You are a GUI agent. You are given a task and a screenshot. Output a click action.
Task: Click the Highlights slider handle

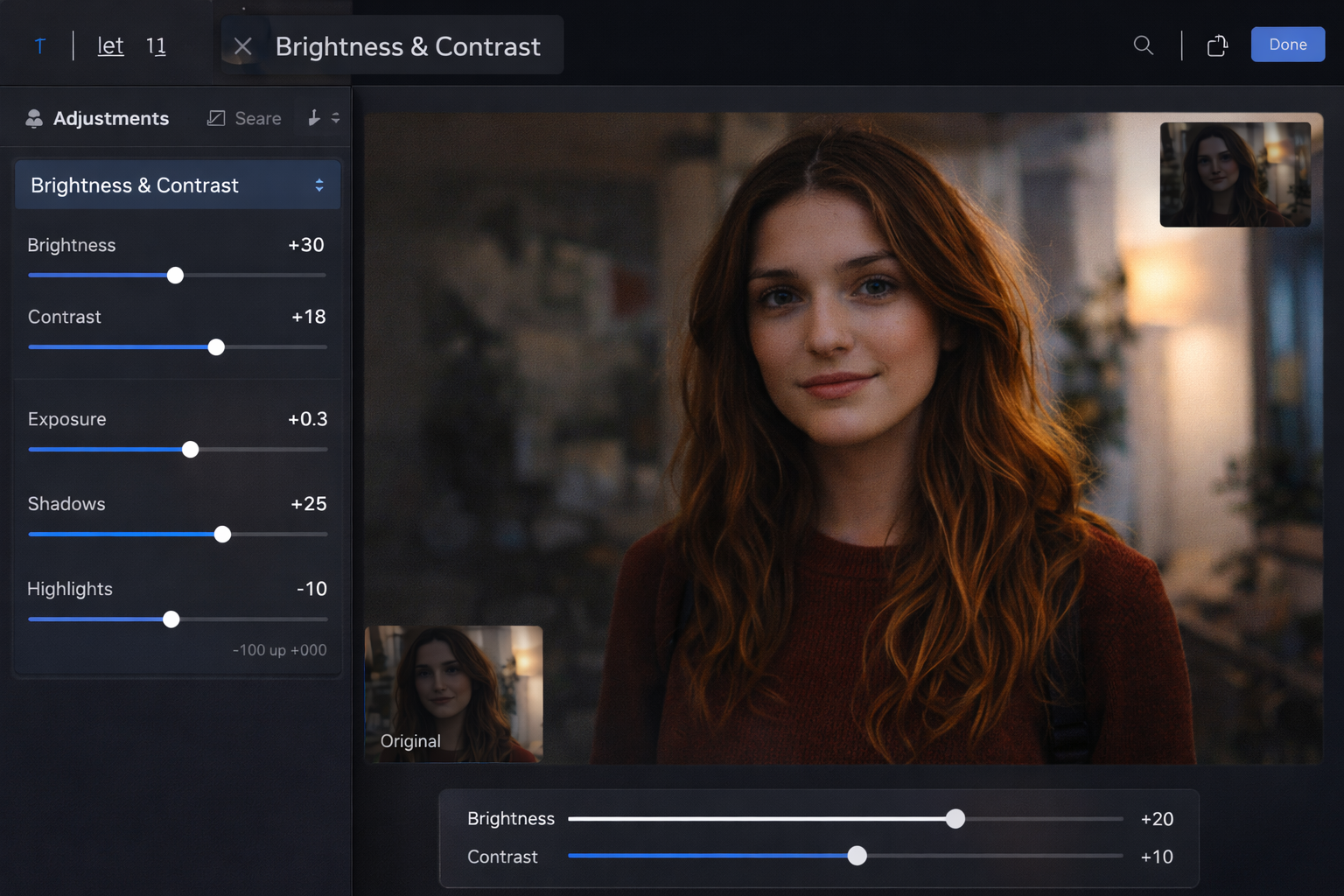171,619
